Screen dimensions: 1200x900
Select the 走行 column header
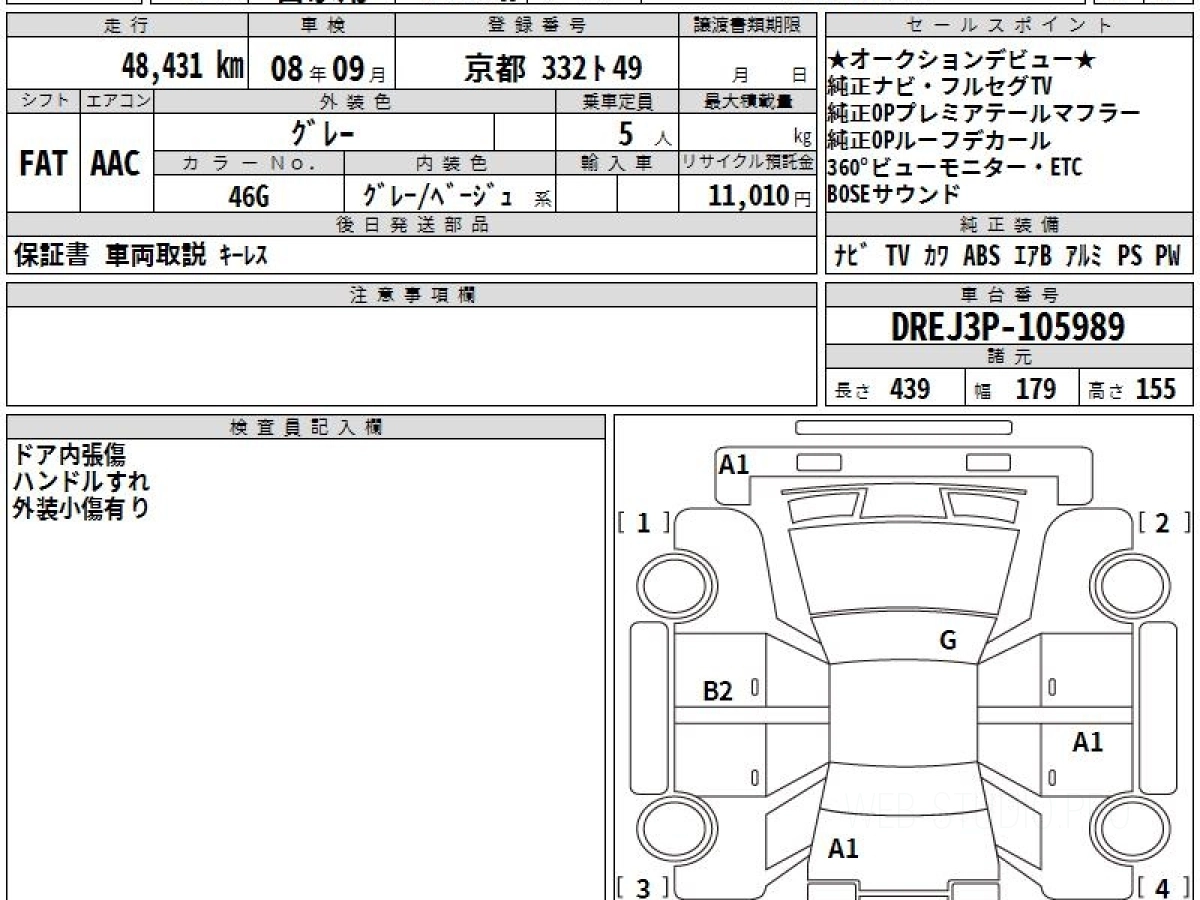coord(126,26)
